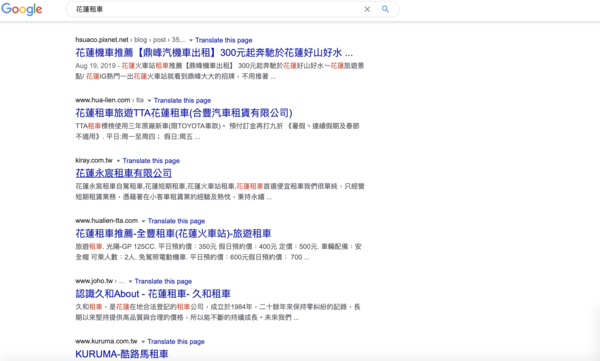Open dropdown arrow beside hsuaco.pixnet.net URL

coord(191,40)
